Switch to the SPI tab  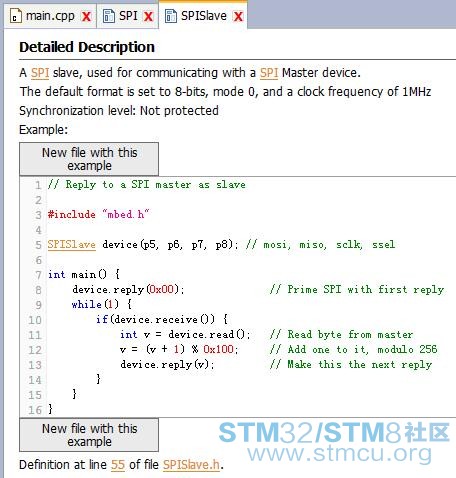pos(128,16)
